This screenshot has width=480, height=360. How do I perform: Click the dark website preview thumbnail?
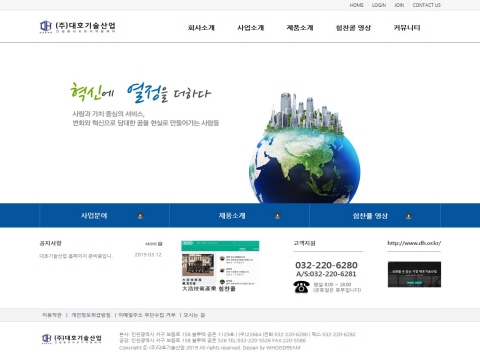(414, 274)
